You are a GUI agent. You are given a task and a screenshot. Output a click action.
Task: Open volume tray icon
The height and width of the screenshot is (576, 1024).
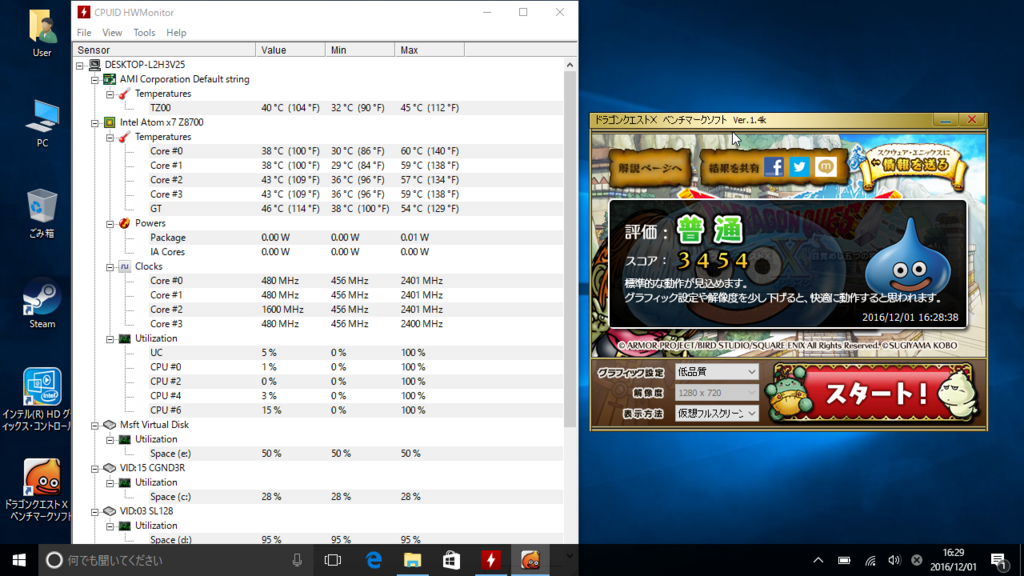coord(894,560)
